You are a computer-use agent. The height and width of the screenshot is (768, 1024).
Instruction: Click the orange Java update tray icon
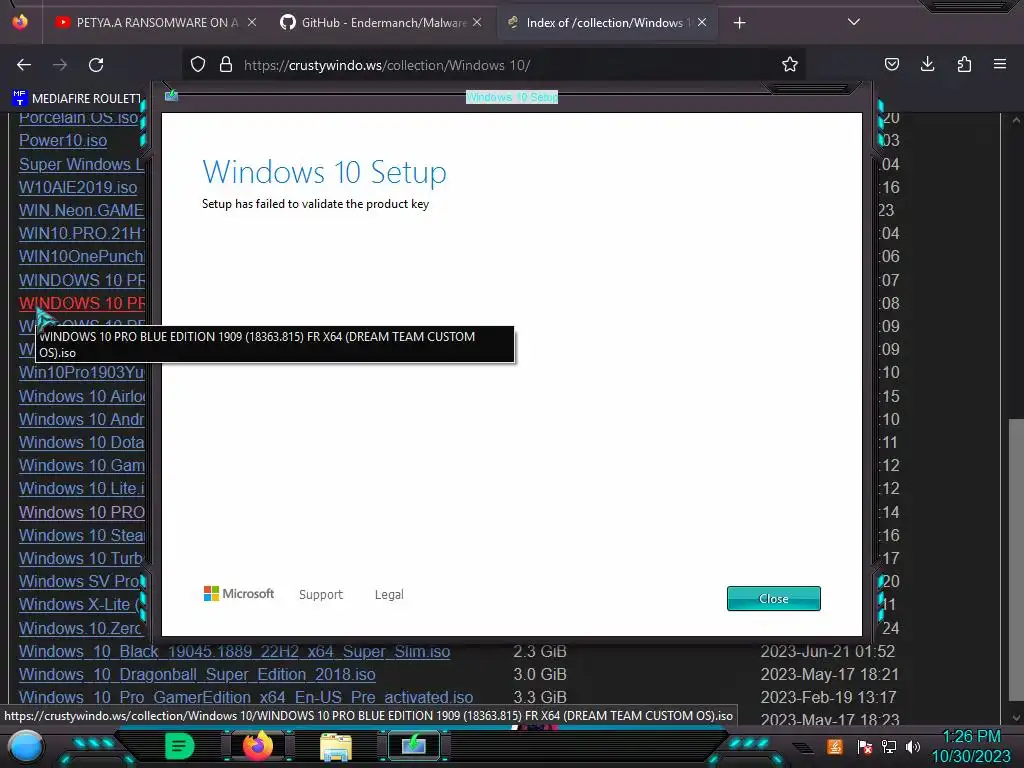tap(835, 746)
